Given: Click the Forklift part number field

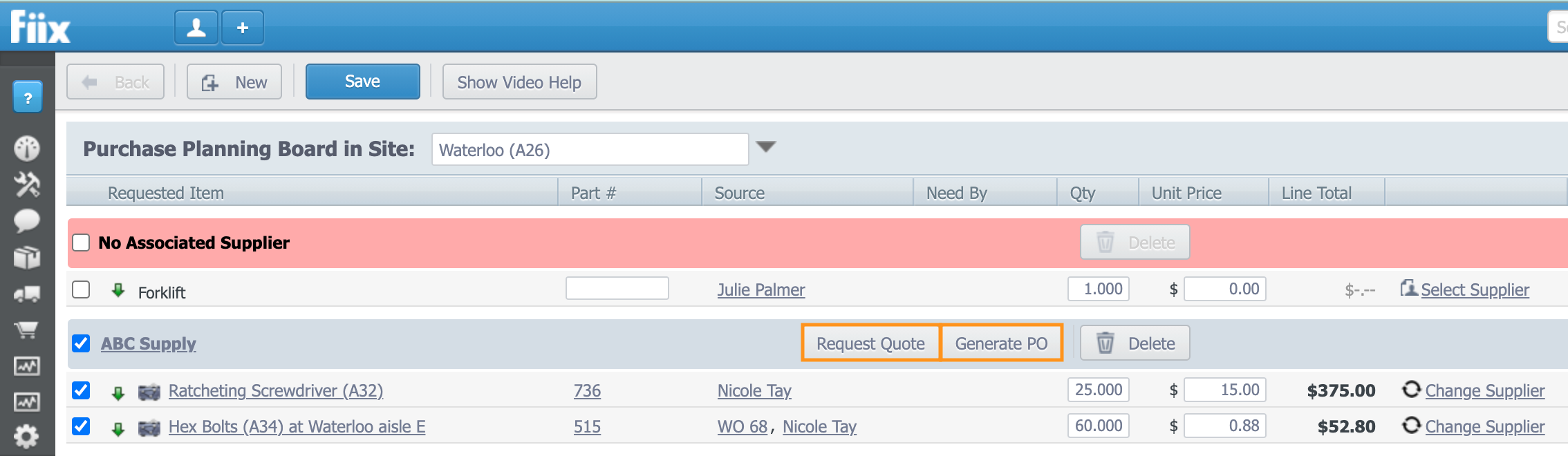Looking at the screenshot, I should point(617,288).
